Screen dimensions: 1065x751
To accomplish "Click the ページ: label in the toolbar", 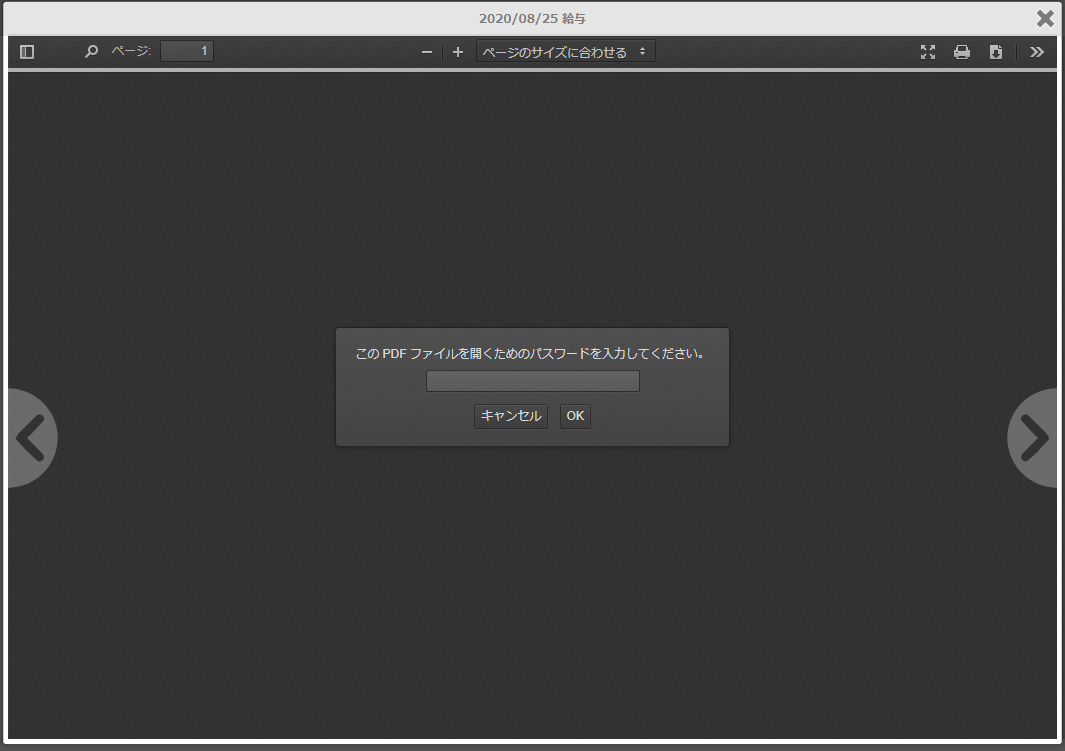I will point(131,51).
